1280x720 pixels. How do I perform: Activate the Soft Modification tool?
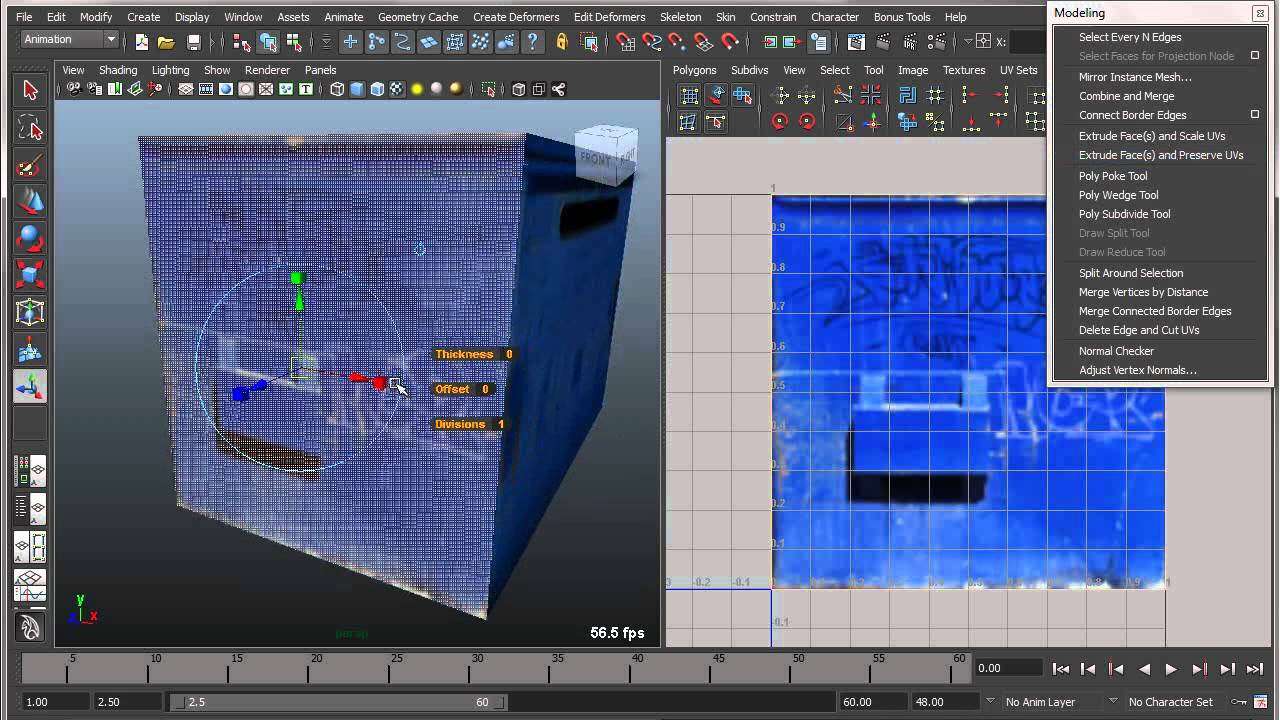(30, 349)
